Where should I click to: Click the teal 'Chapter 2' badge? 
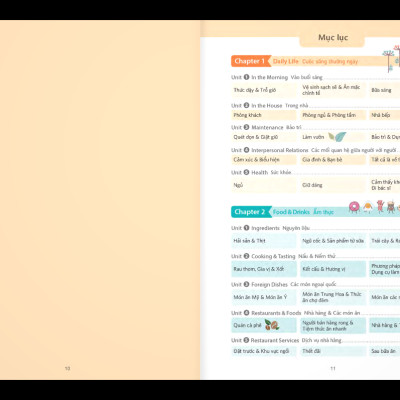(x=250, y=212)
